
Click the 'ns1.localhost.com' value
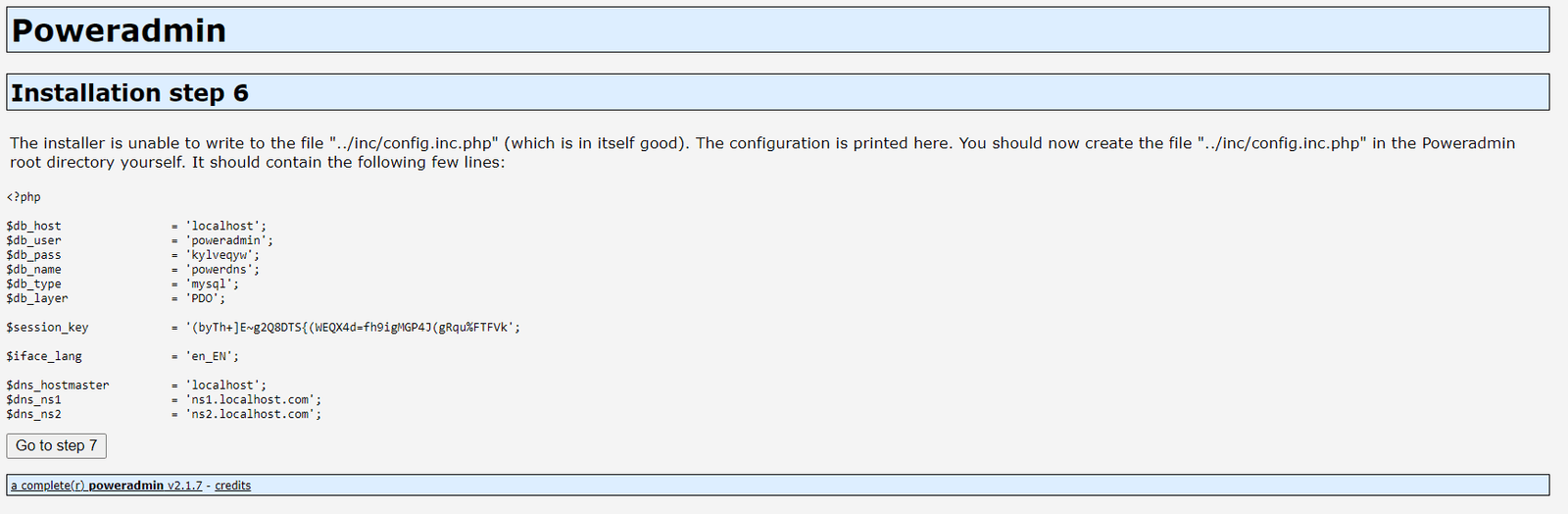point(251,400)
